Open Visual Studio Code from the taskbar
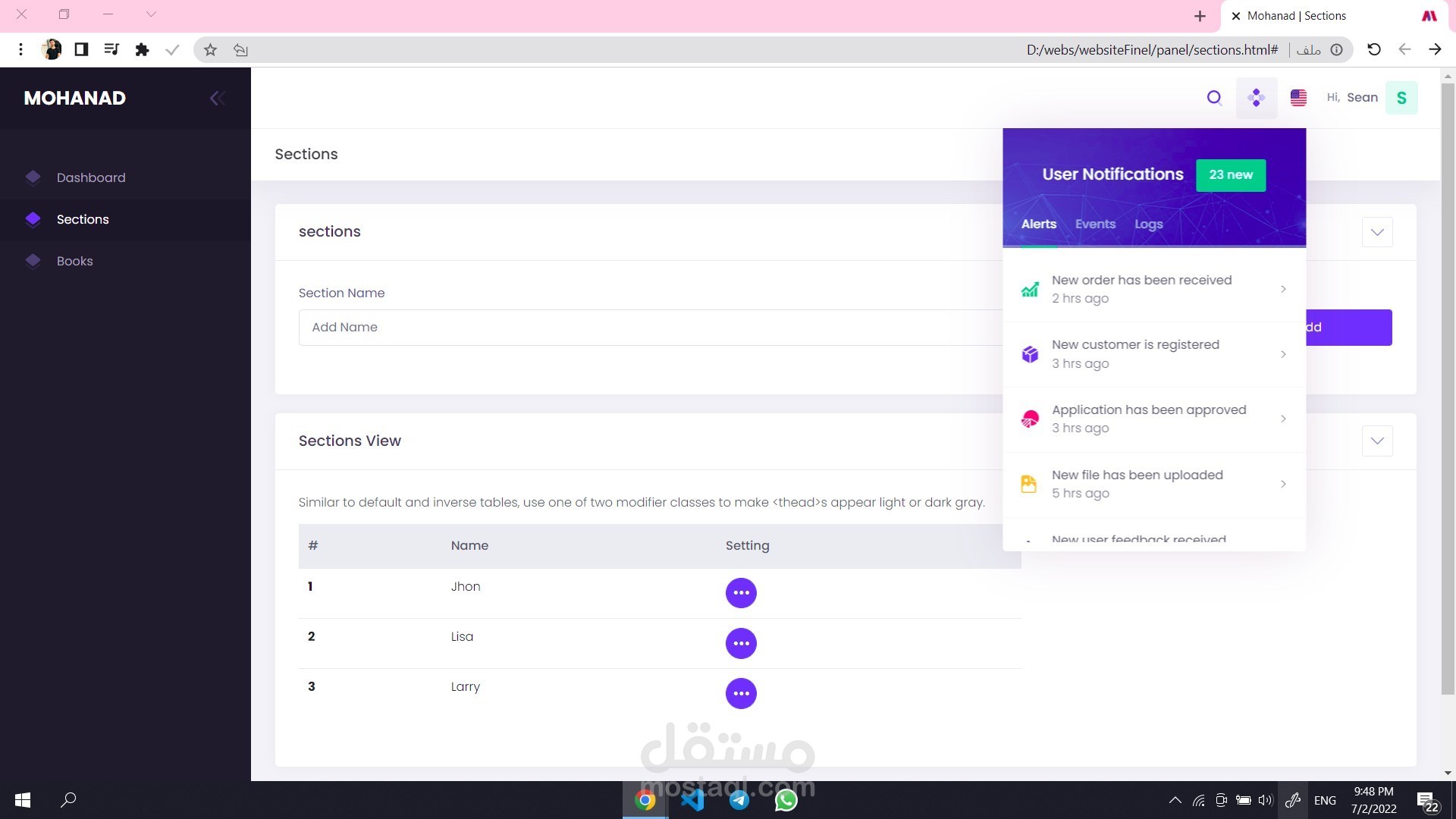The height and width of the screenshot is (819, 1456). (692, 800)
